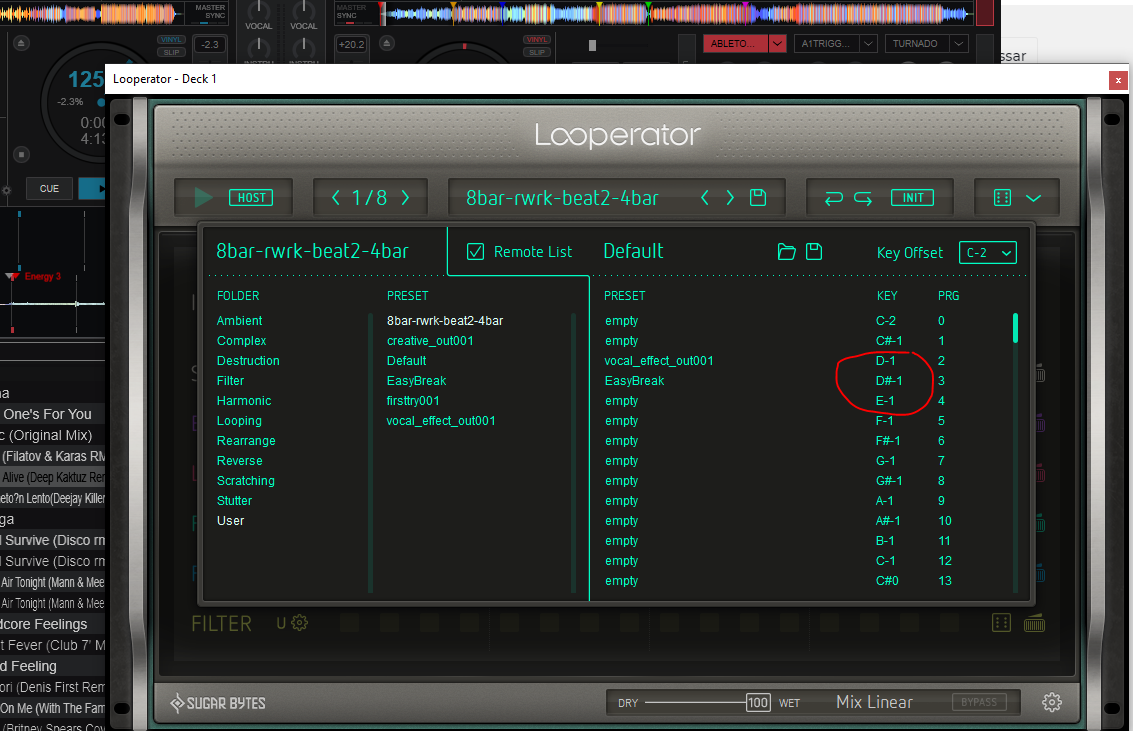Click the INIT button
Image resolution: width=1133 pixels, height=731 pixels.
[x=913, y=198]
